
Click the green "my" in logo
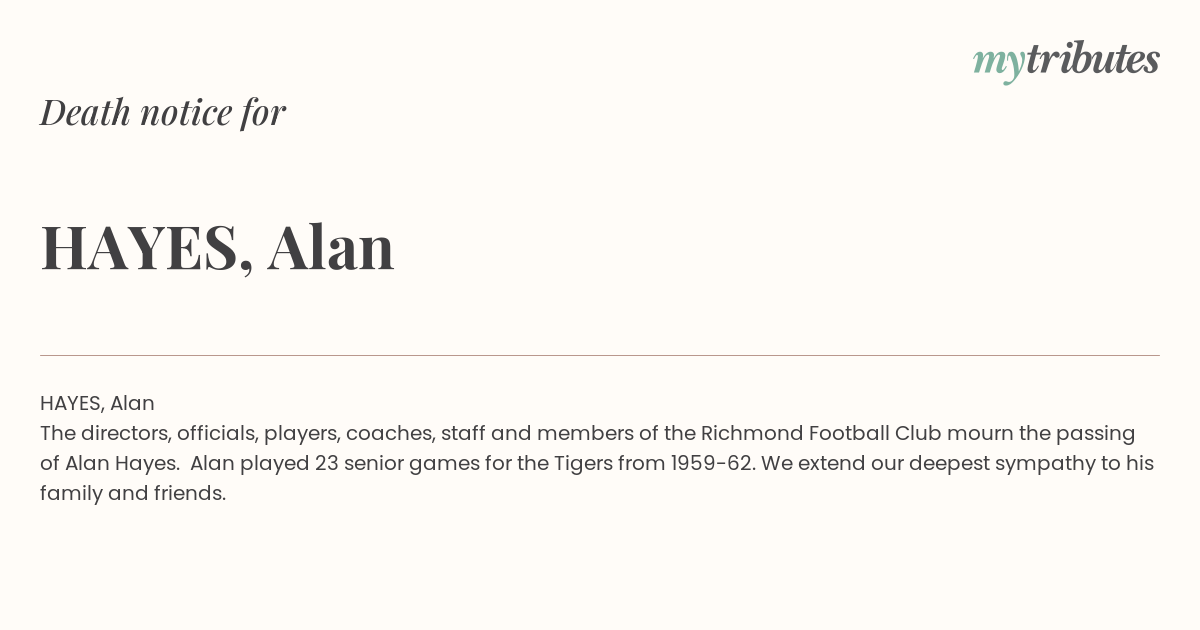point(999,65)
